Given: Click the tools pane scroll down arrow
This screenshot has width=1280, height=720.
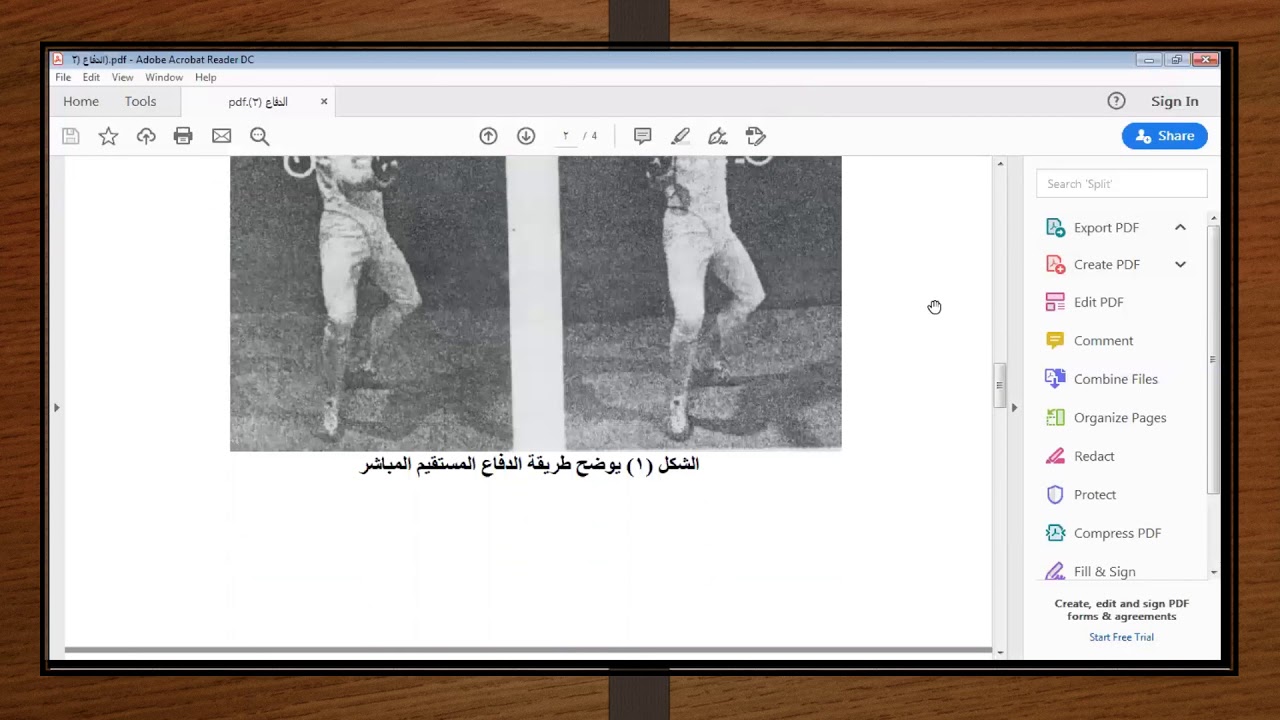Looking at the screenshot, I should coord(1214,573).
